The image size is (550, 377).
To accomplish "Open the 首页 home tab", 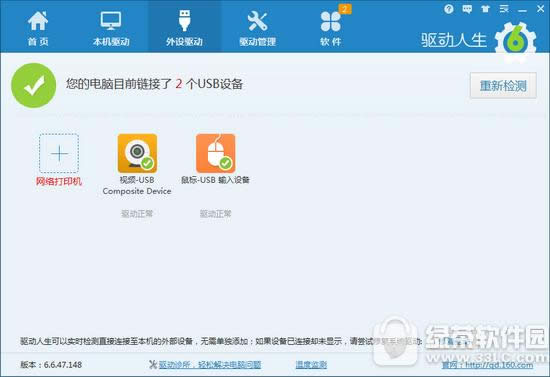I will click(38, 28).
